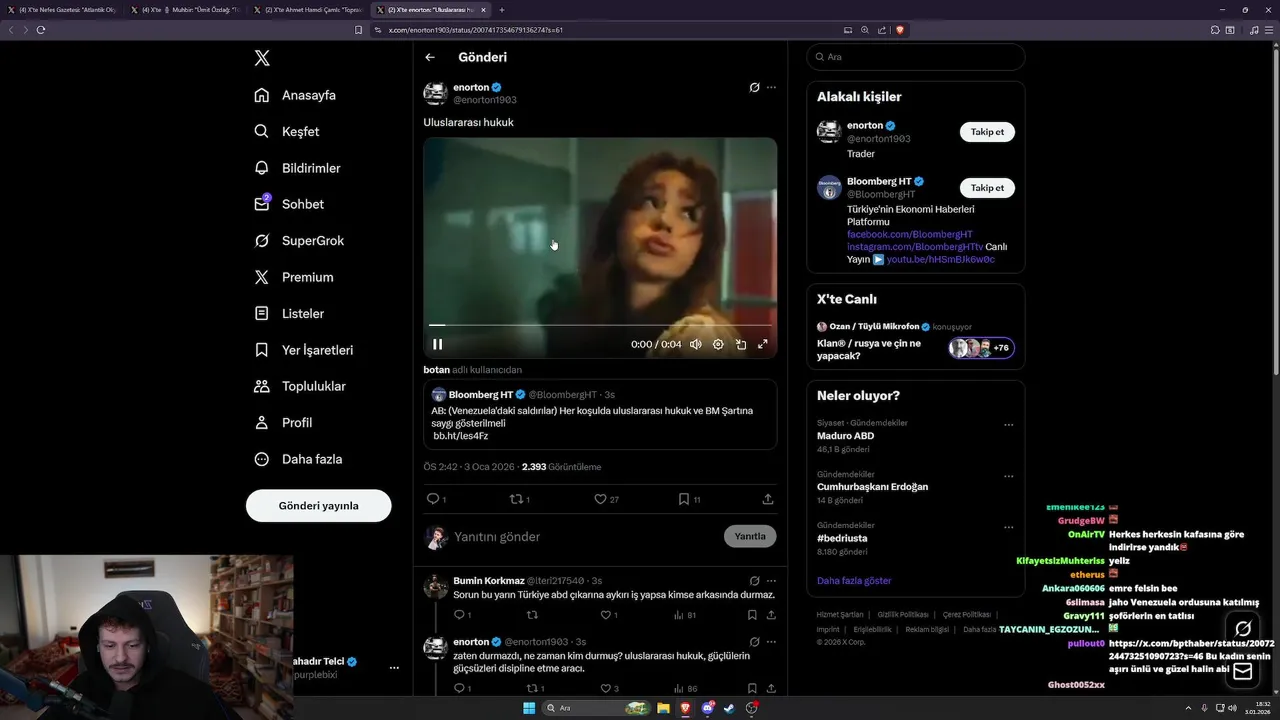This screenshot has height=720, width=1280.
Task: Open Listeler in sidebar
Action: [289, 313]
